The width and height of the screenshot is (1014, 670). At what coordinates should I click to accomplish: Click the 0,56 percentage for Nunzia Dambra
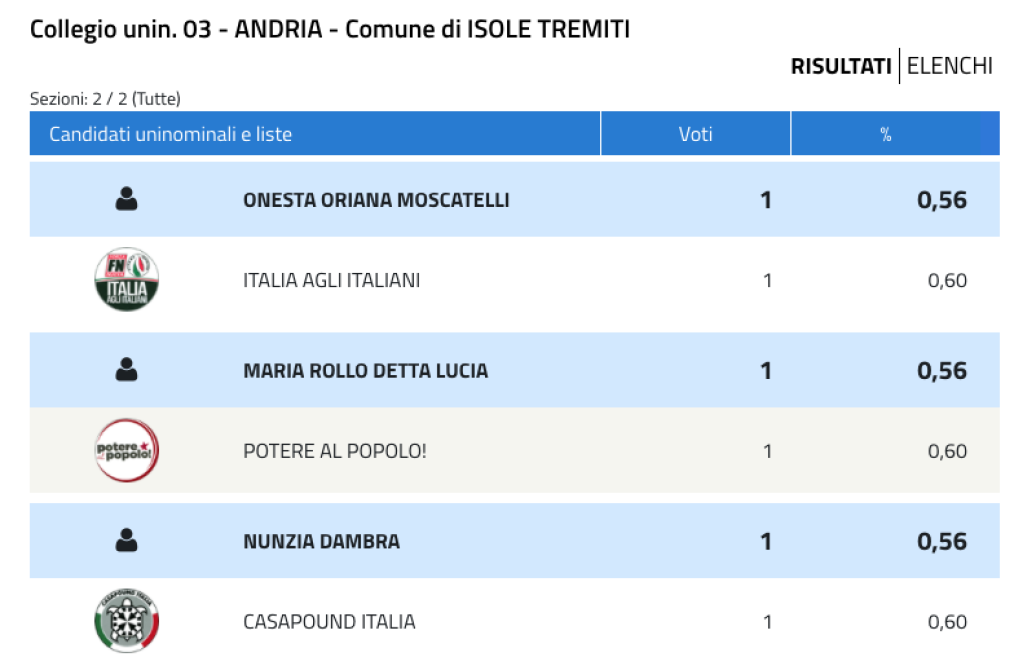pos(942,541)
